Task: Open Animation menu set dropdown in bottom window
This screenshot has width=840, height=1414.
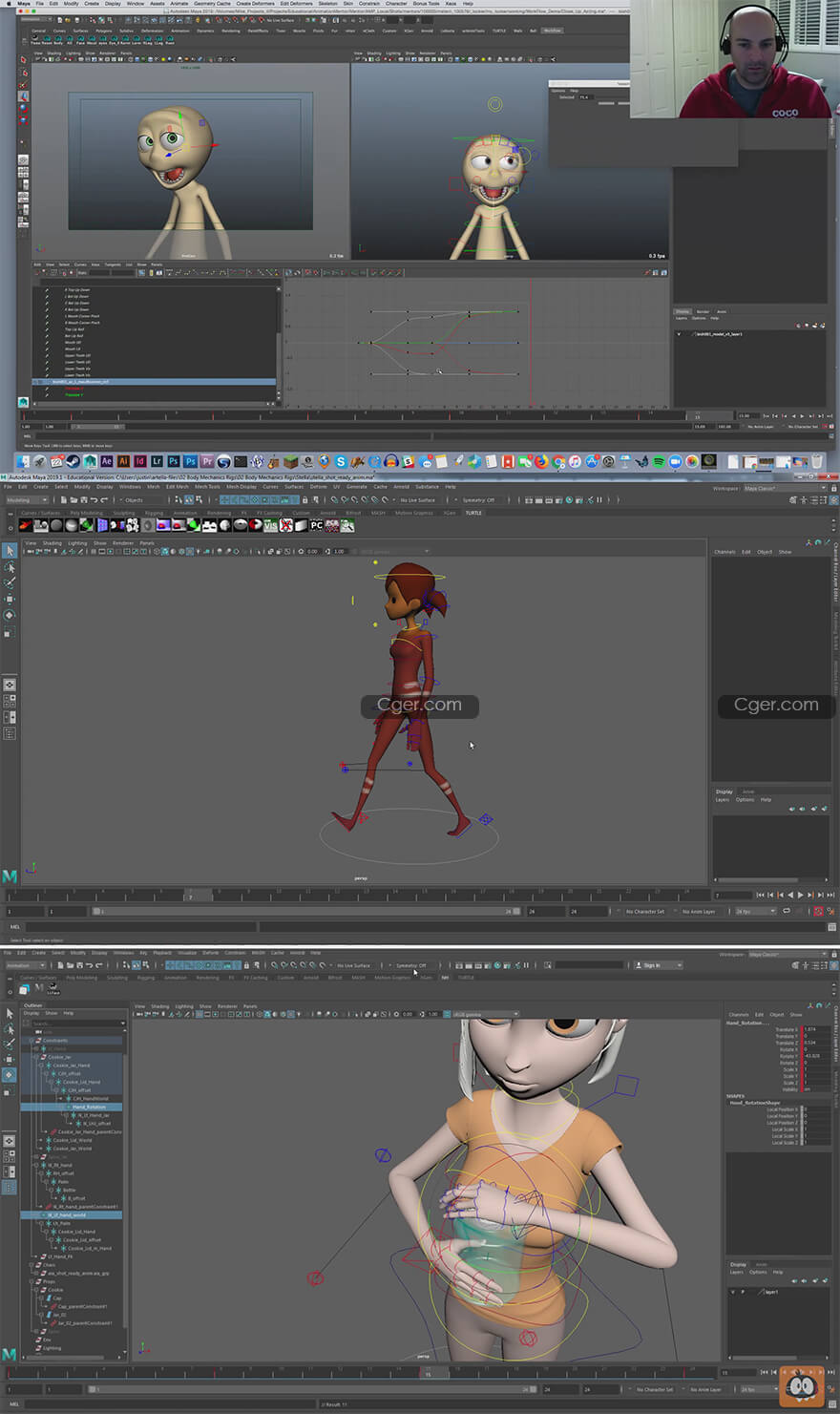Action: point(26,965)
